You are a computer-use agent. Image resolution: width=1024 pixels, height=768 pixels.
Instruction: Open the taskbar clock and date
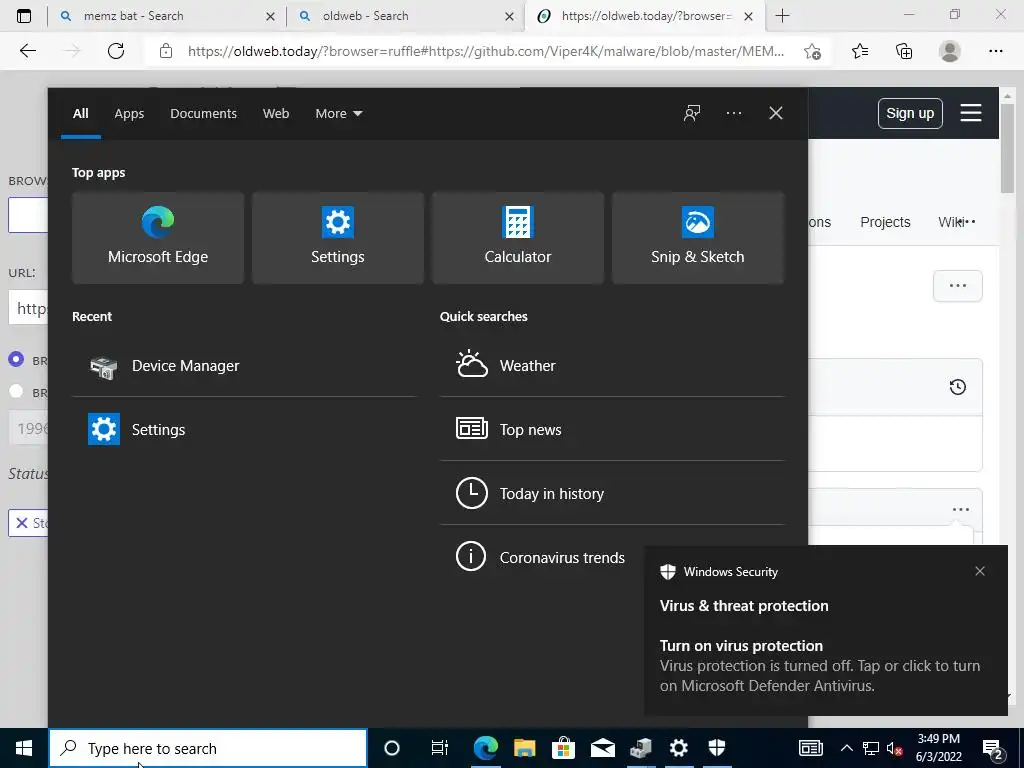click(938, 748)
